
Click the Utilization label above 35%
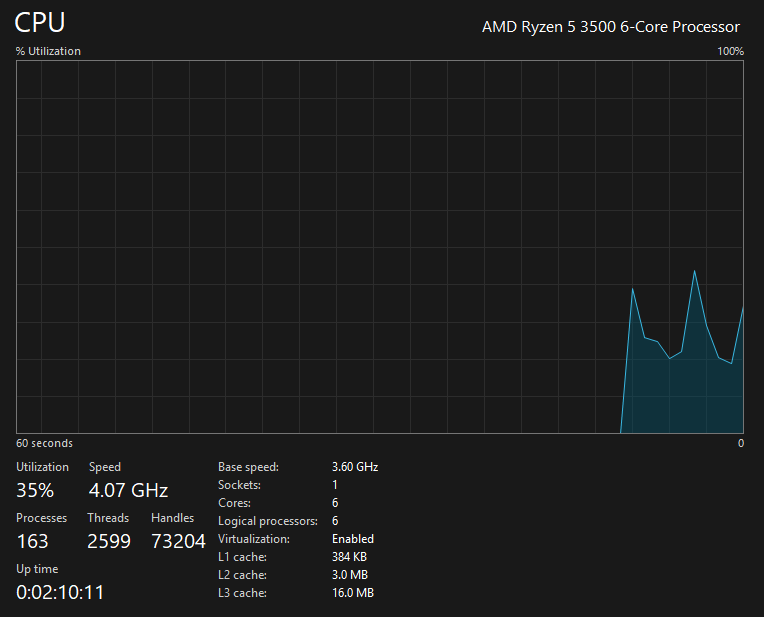42,467
